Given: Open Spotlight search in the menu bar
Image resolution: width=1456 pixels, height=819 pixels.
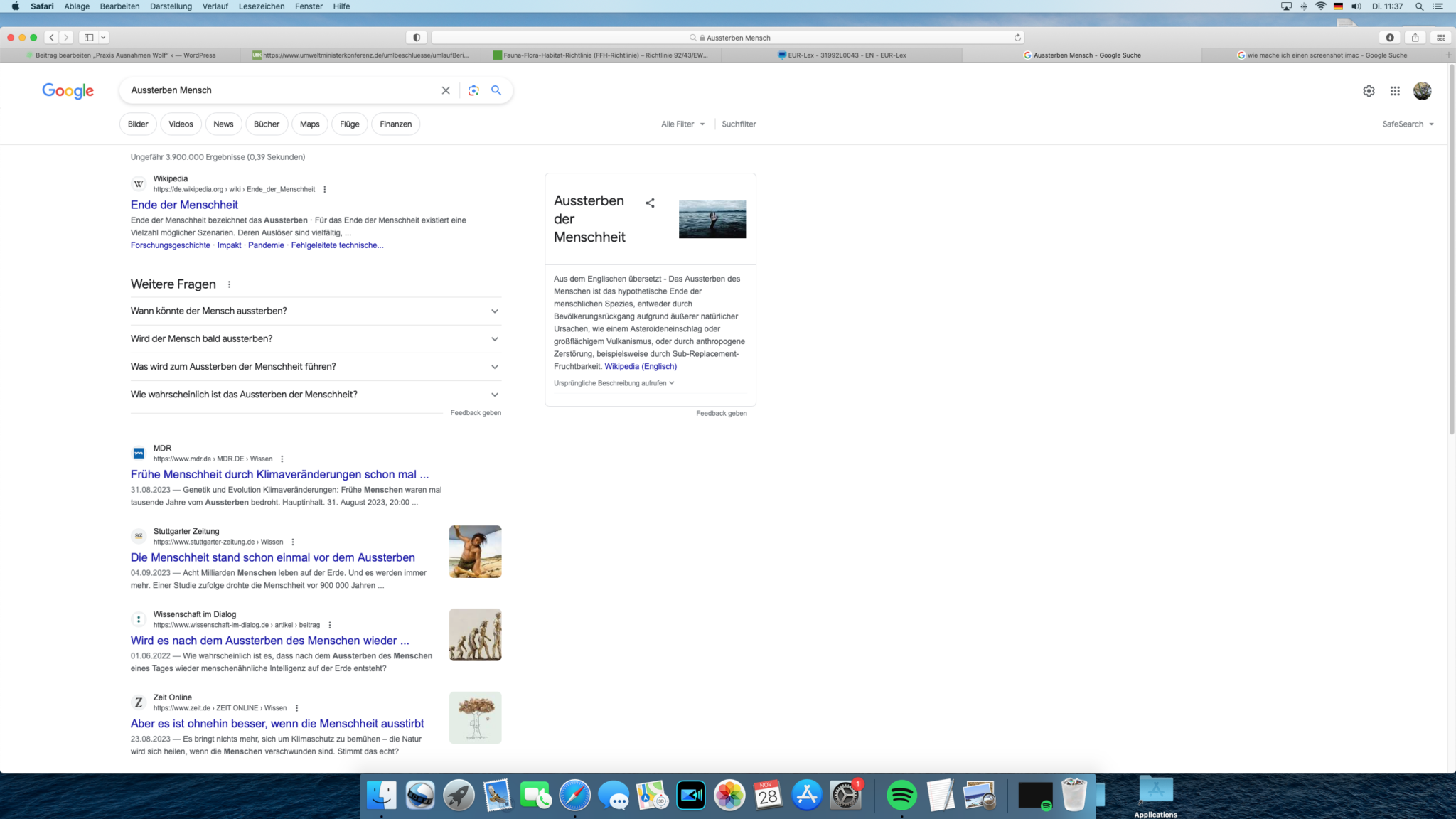Looking at the screenshot, I should [1419, 6].
